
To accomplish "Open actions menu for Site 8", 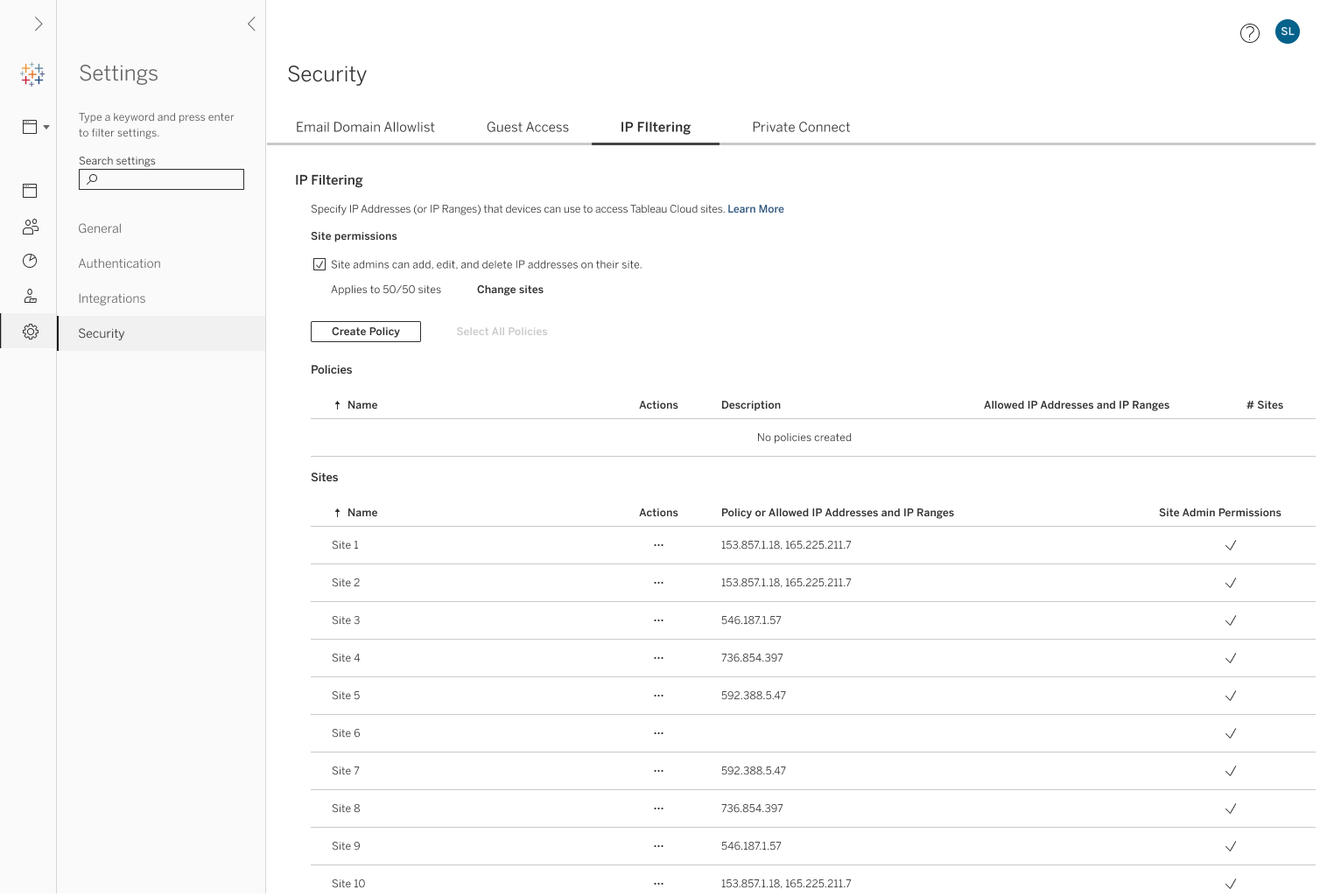I will [658, 808].
